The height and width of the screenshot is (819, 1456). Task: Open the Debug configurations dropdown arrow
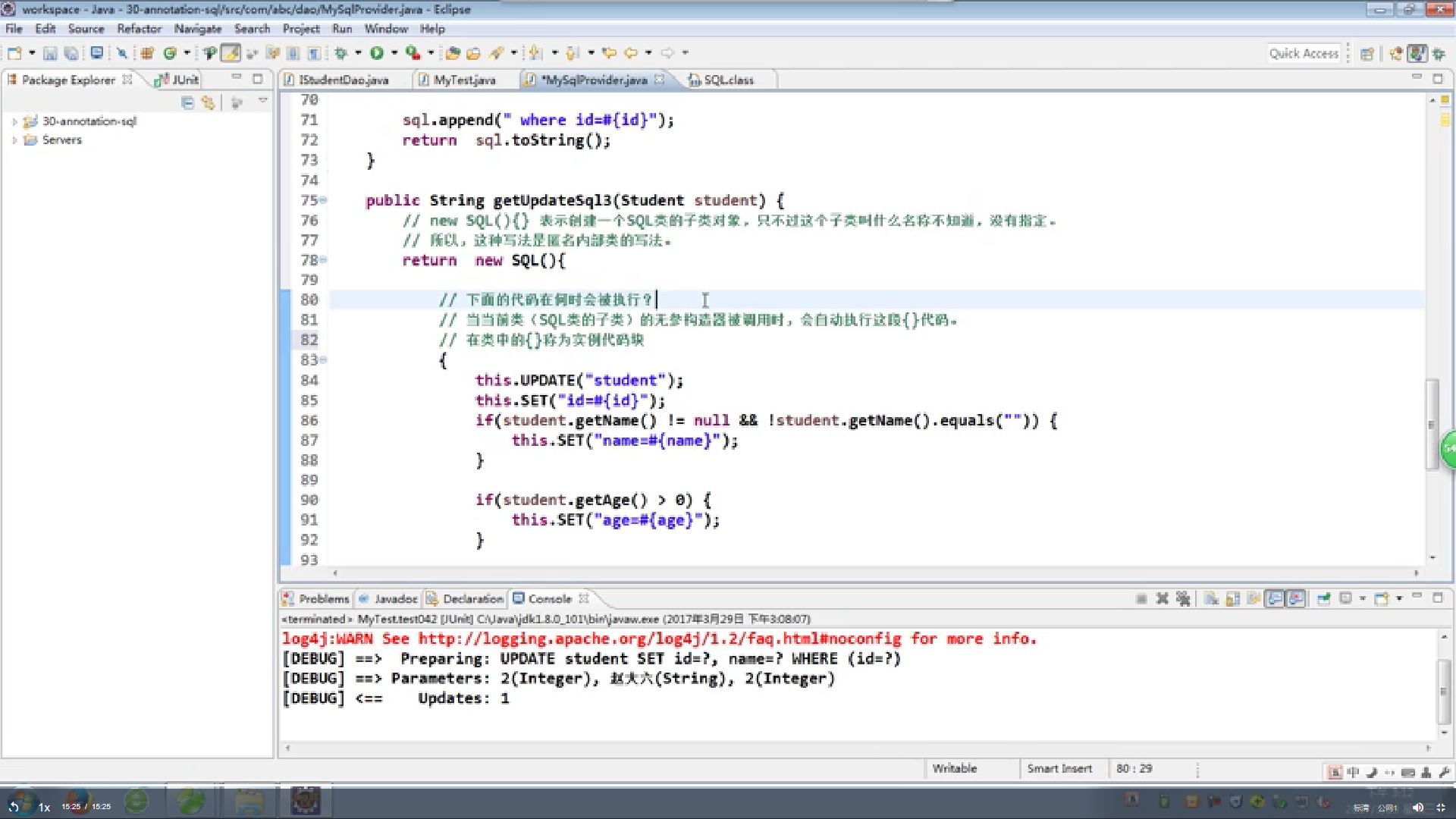[358, 53]
